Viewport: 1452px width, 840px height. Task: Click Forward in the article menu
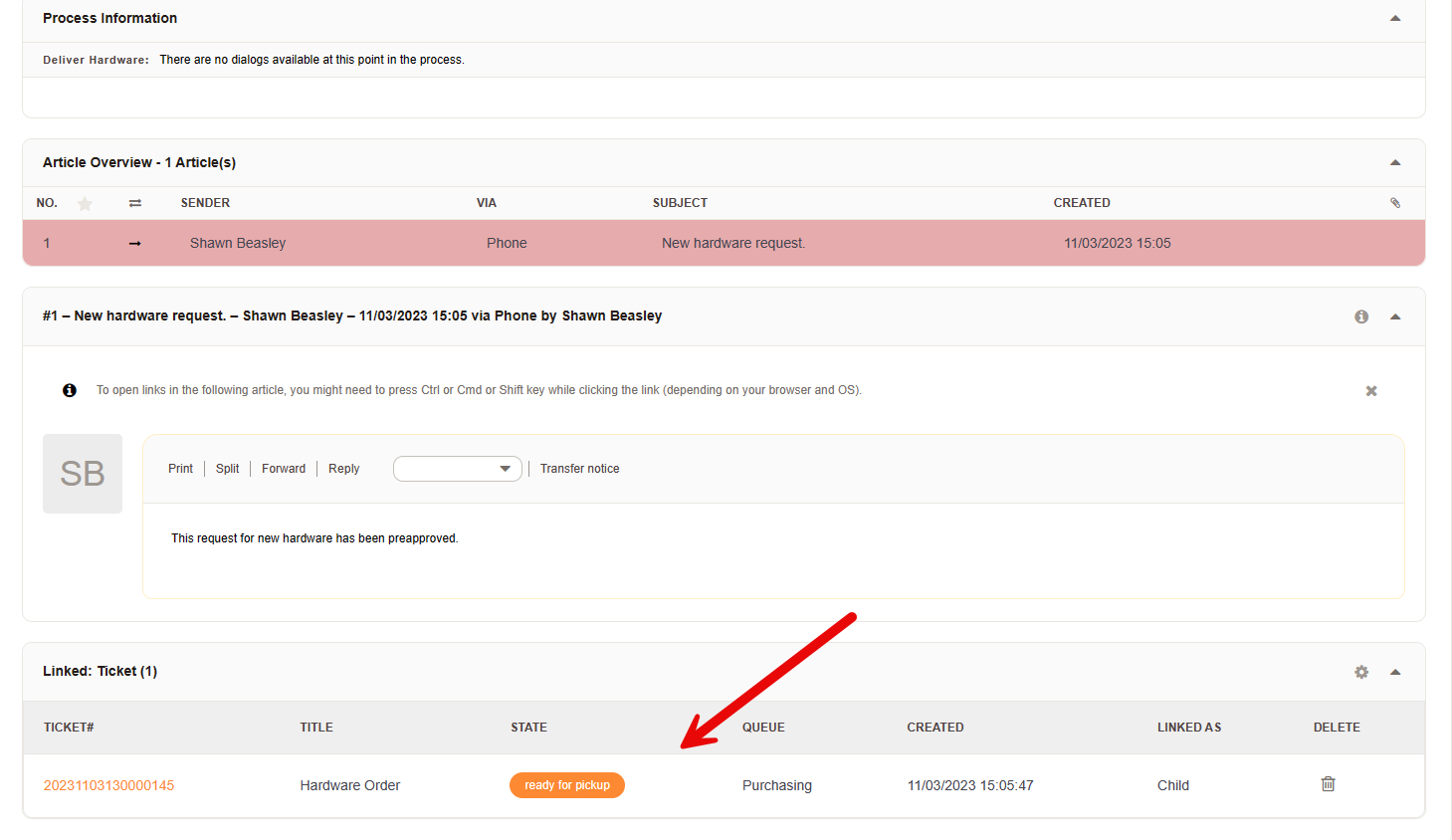pyautogui.click(x=284, y=469)
